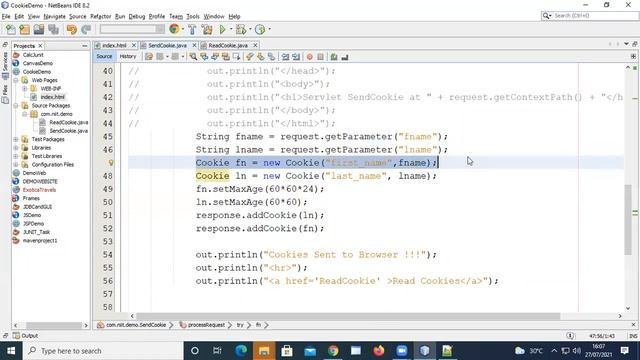The height and width of the screenshot is (360, 640).
Task: Collapse the Web Pages tree node
Action: coord(16,80)
